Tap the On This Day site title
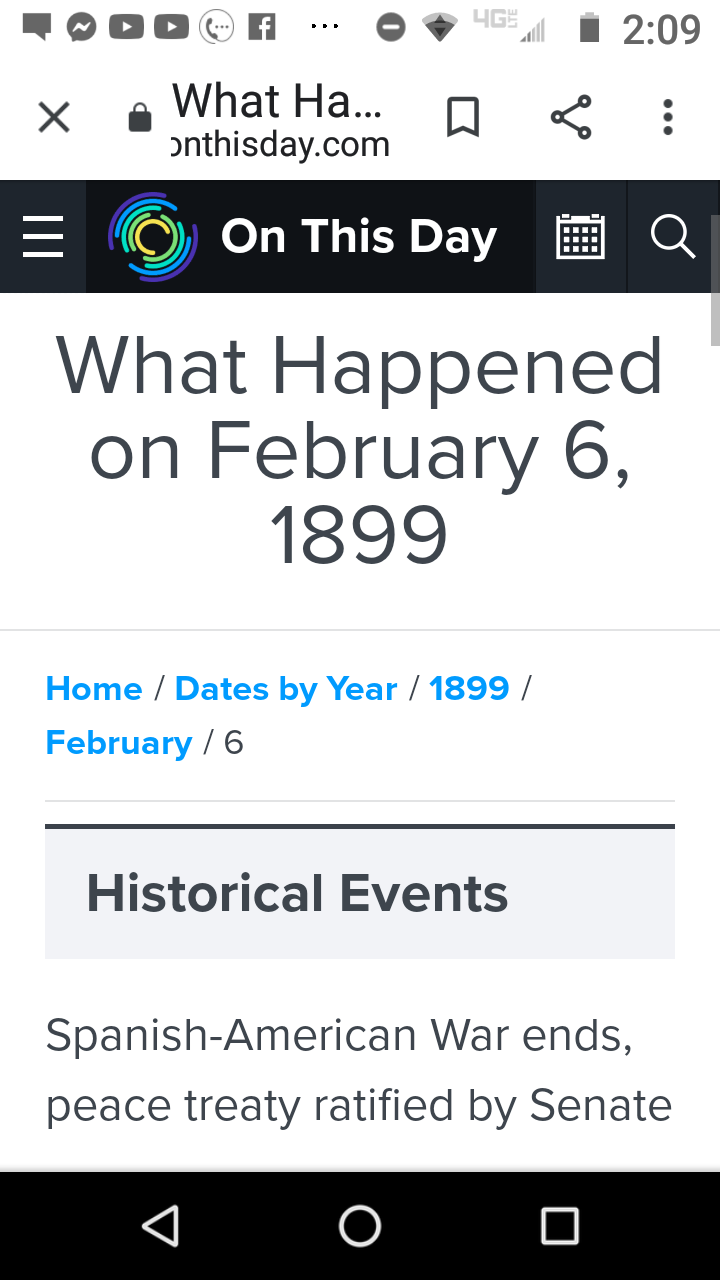The width and height of the screenshot is (720, 1280). (x=358, y=237)
